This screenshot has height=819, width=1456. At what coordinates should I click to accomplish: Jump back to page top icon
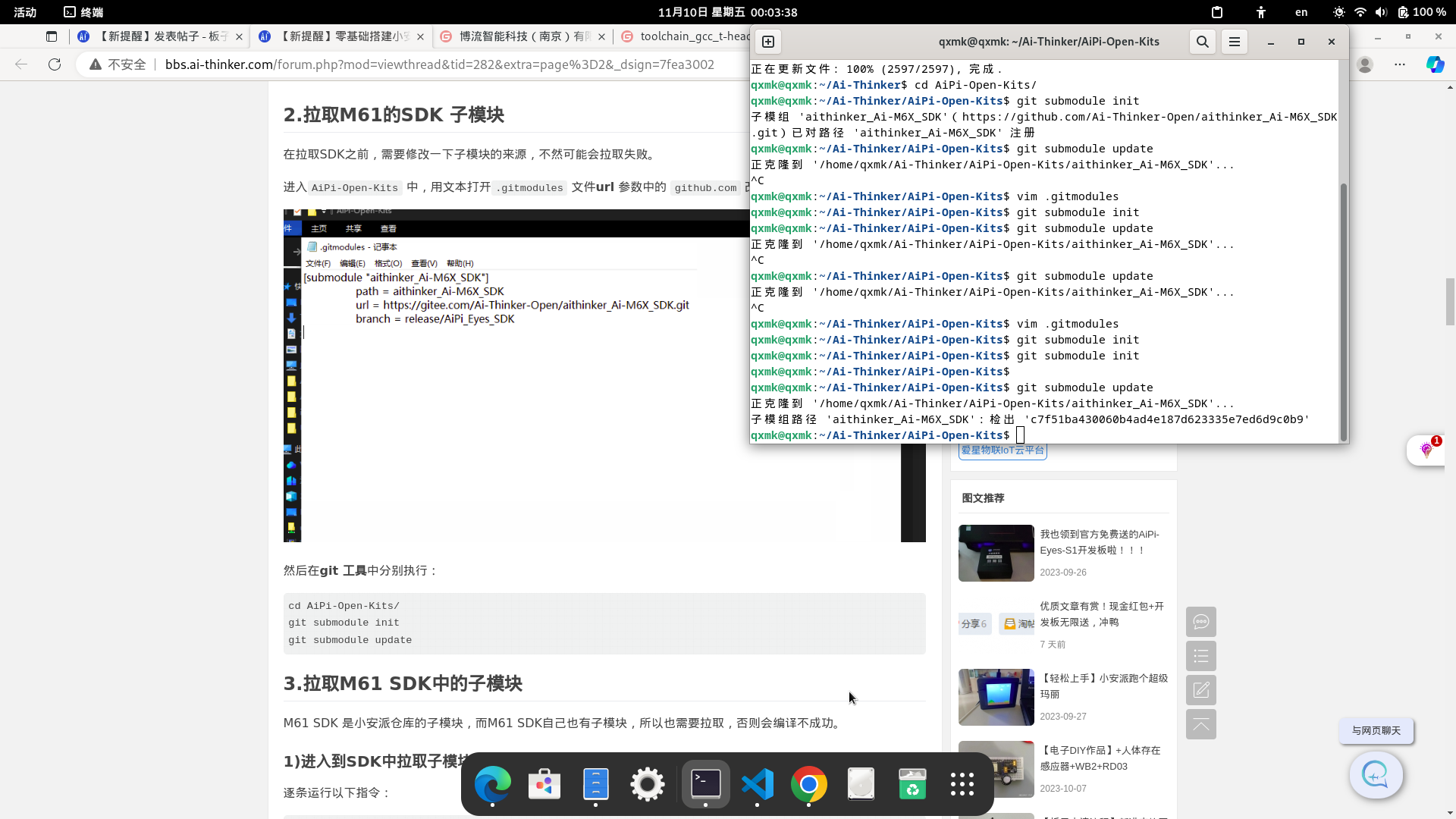tap(1201, 724)
